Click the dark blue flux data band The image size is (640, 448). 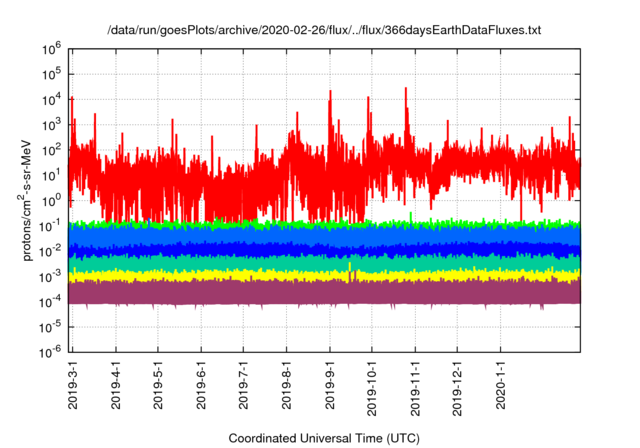pos(324,250)
